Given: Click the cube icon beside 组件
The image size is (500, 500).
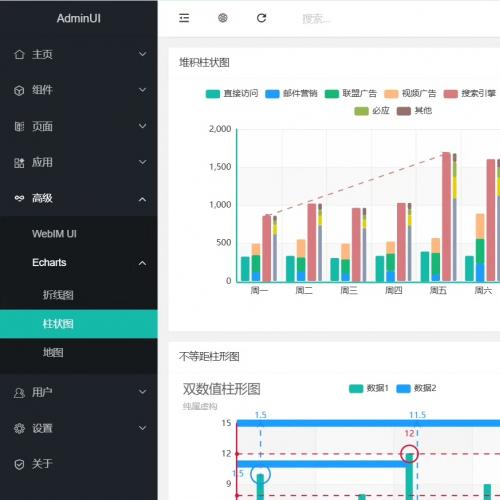Looking at the screenshot, I should [19, 90].
